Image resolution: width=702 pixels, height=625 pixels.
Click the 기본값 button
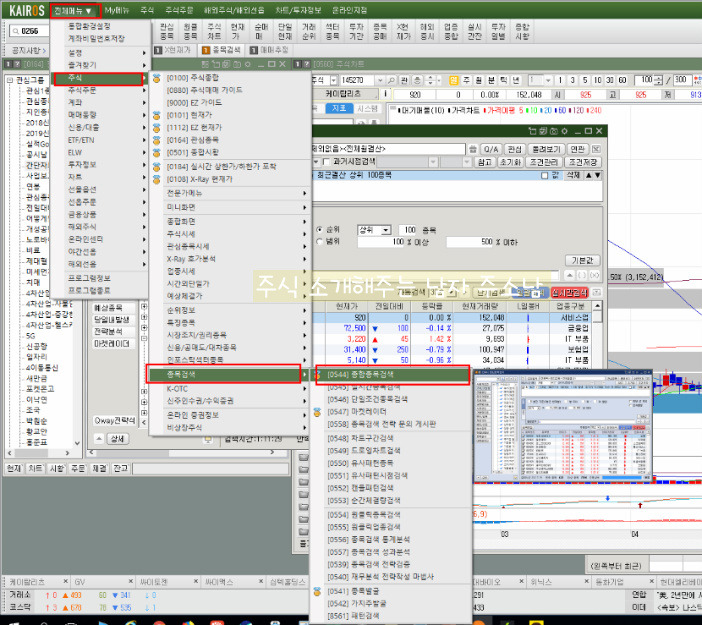582,261
